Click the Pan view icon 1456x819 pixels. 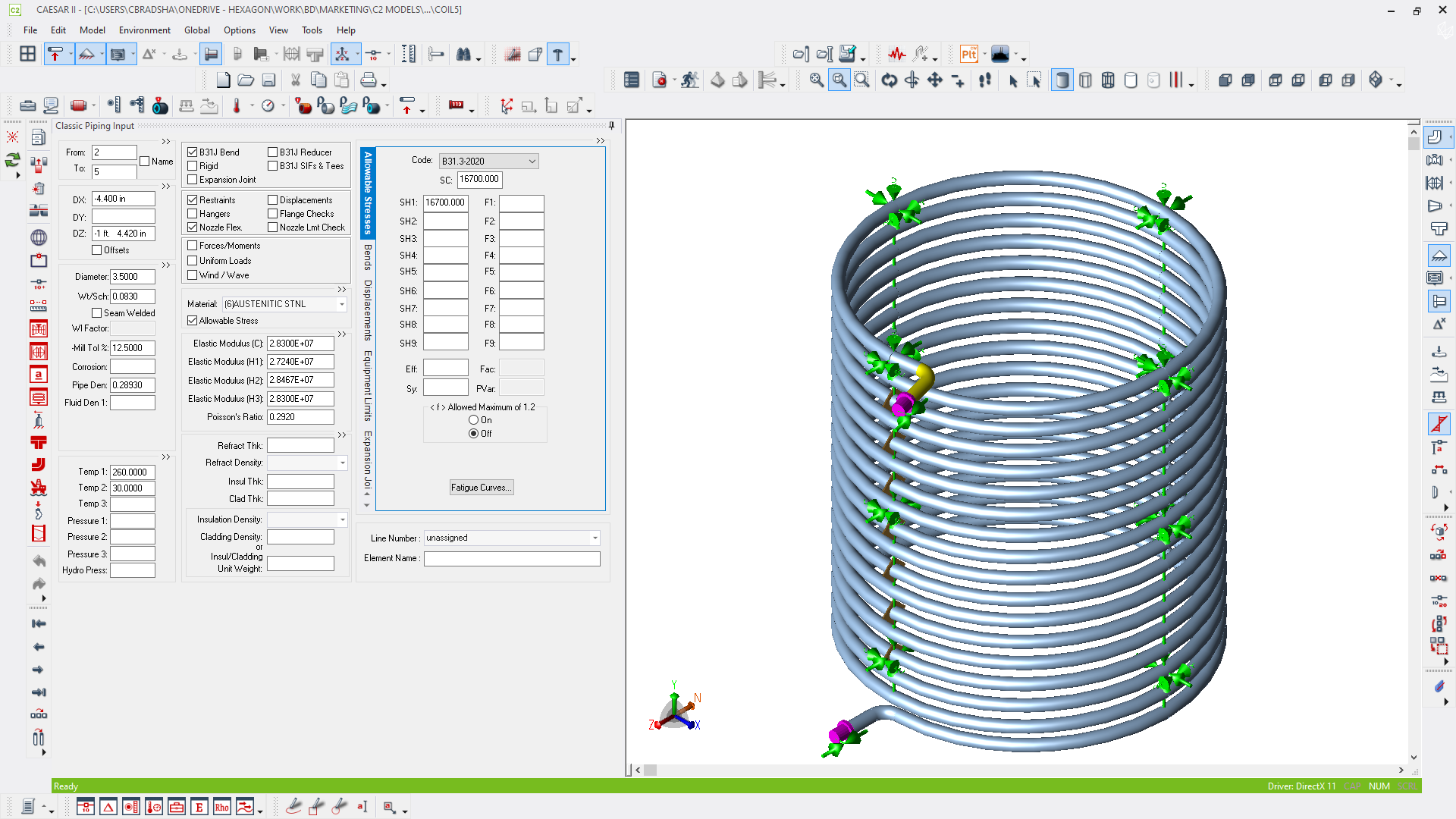(x=934, y=80)
